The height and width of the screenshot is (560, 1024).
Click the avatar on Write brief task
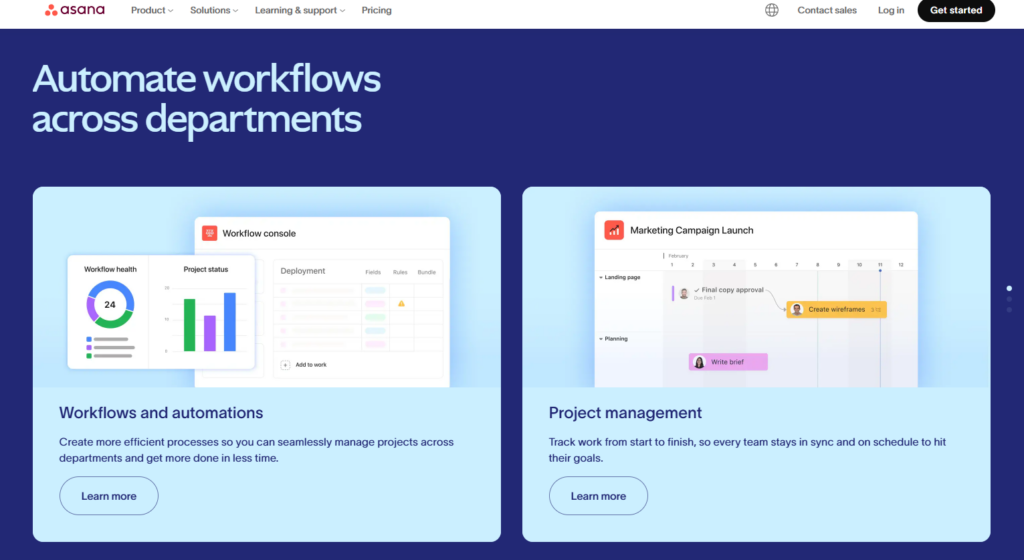click(699, 362)
